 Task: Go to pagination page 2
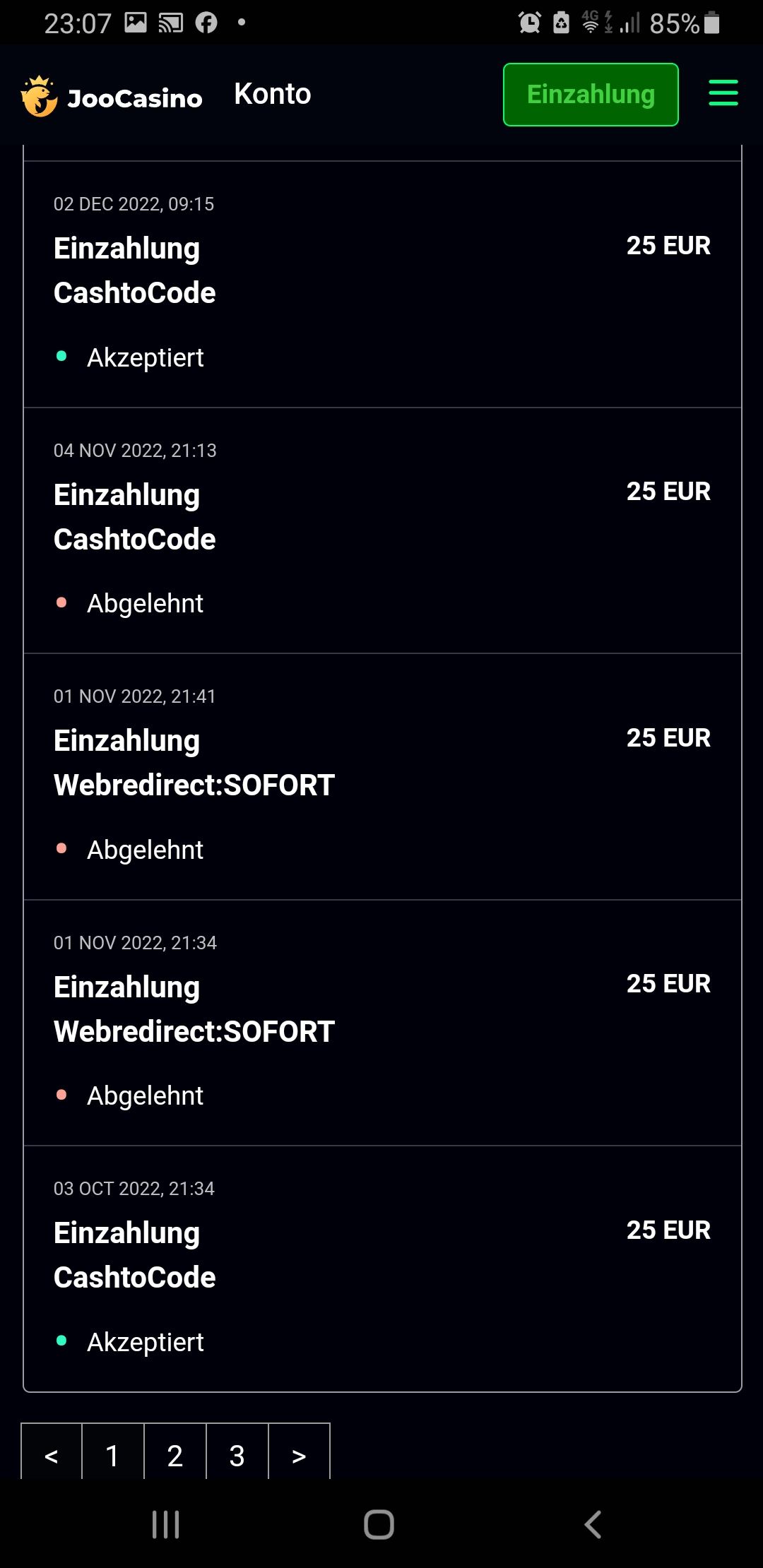(x=175, y=1455)
